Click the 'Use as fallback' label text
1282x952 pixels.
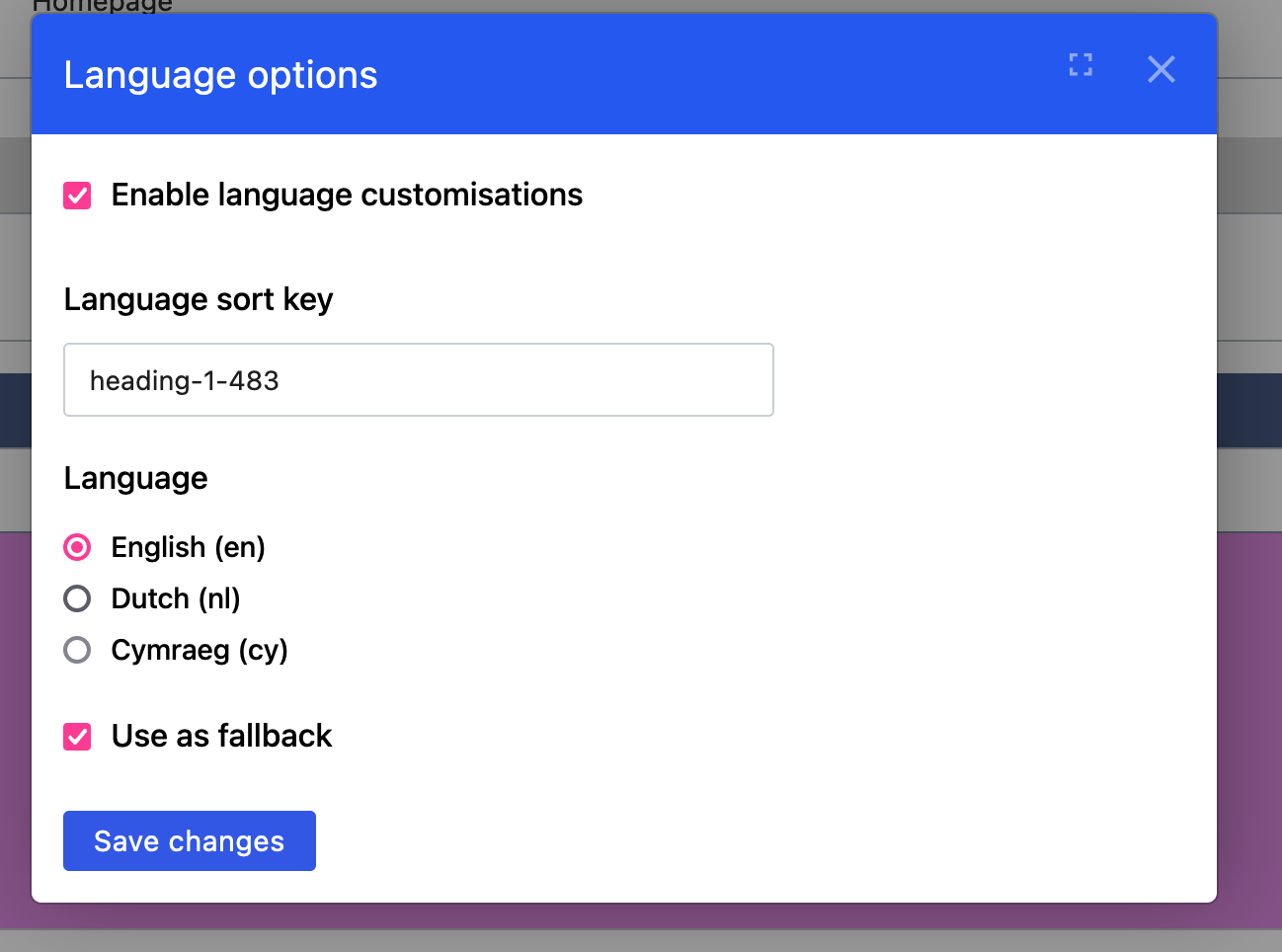221,736
